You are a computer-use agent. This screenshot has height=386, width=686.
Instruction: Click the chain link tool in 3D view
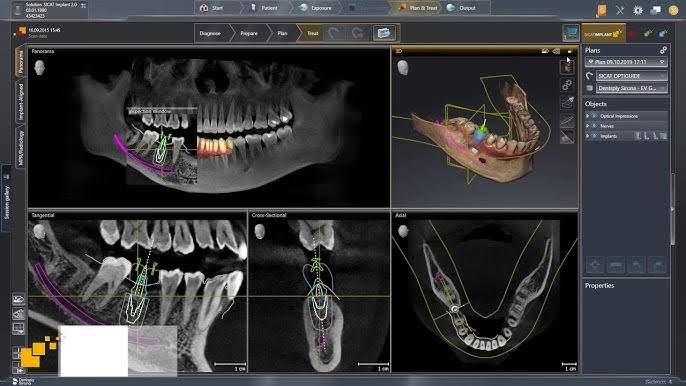coord(567,84)
